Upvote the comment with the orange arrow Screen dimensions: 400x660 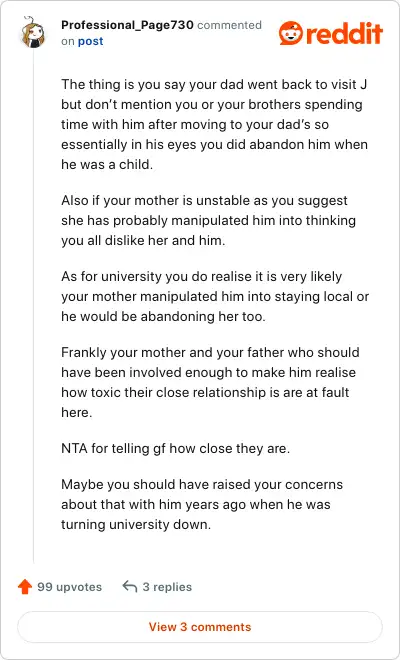[x=25, y=587]
